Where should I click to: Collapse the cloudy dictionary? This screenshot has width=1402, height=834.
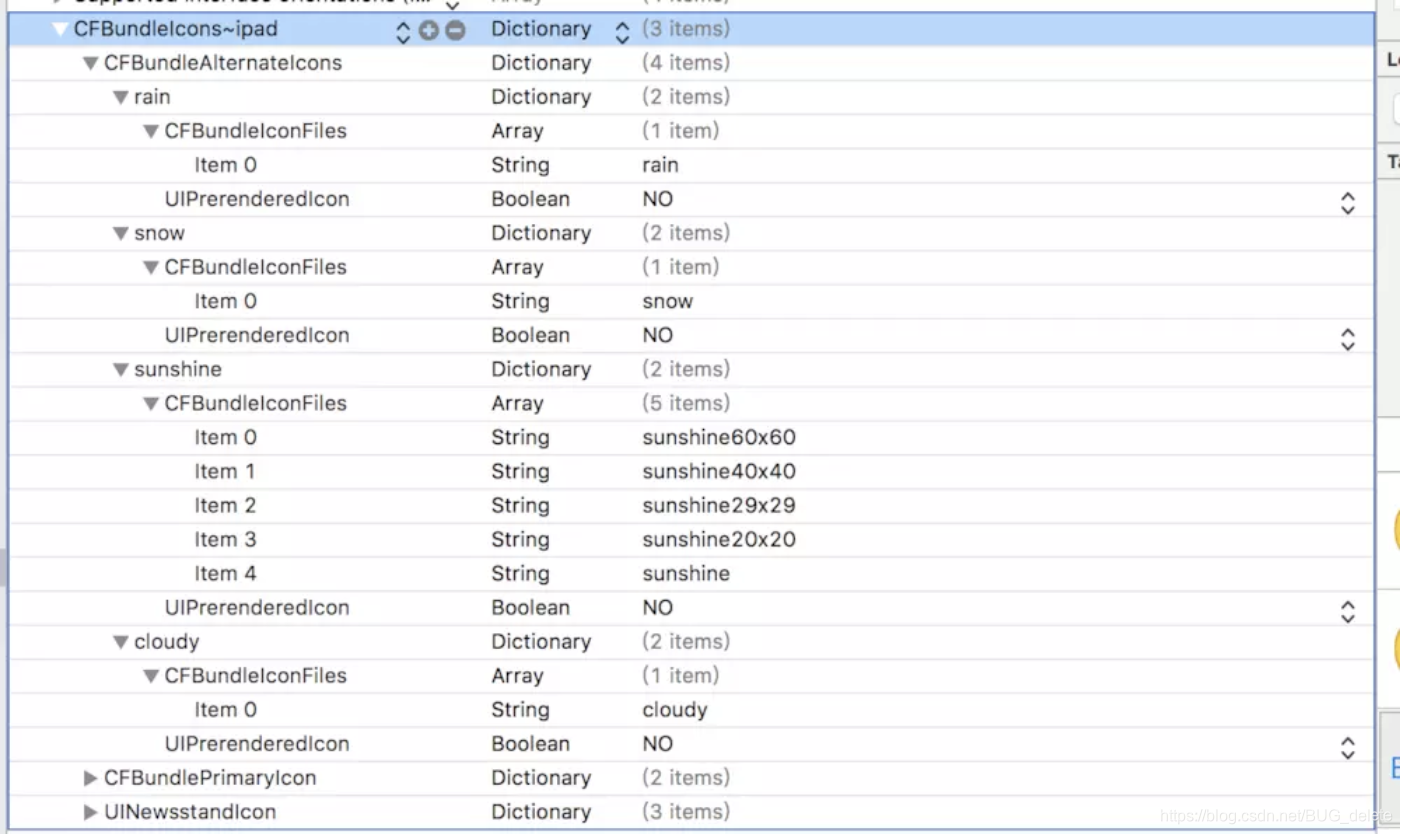pos(121,642)
